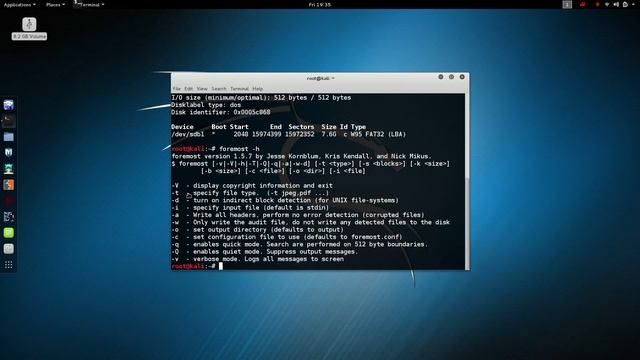
Task: Click the '-o - set output directory' line
Action: coord(258,230)
